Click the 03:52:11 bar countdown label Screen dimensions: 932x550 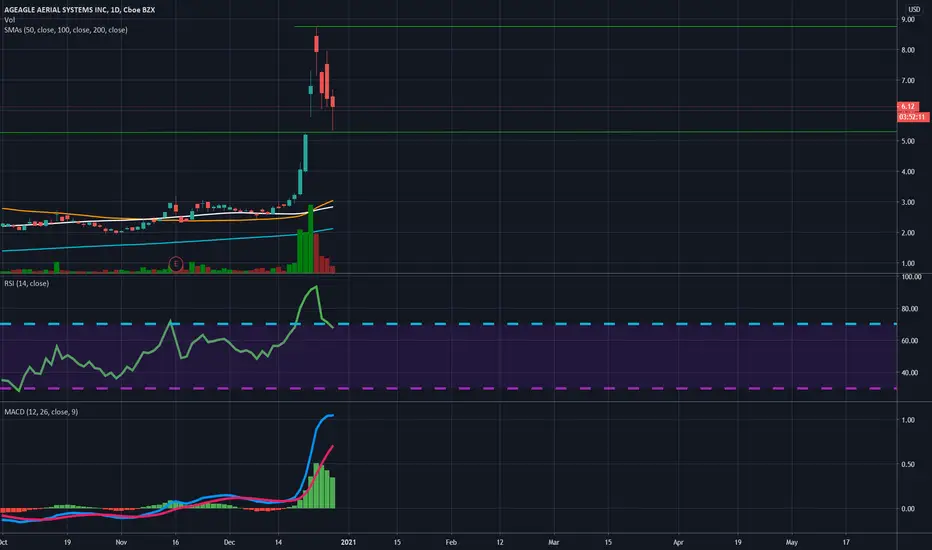tap(912, 117)
